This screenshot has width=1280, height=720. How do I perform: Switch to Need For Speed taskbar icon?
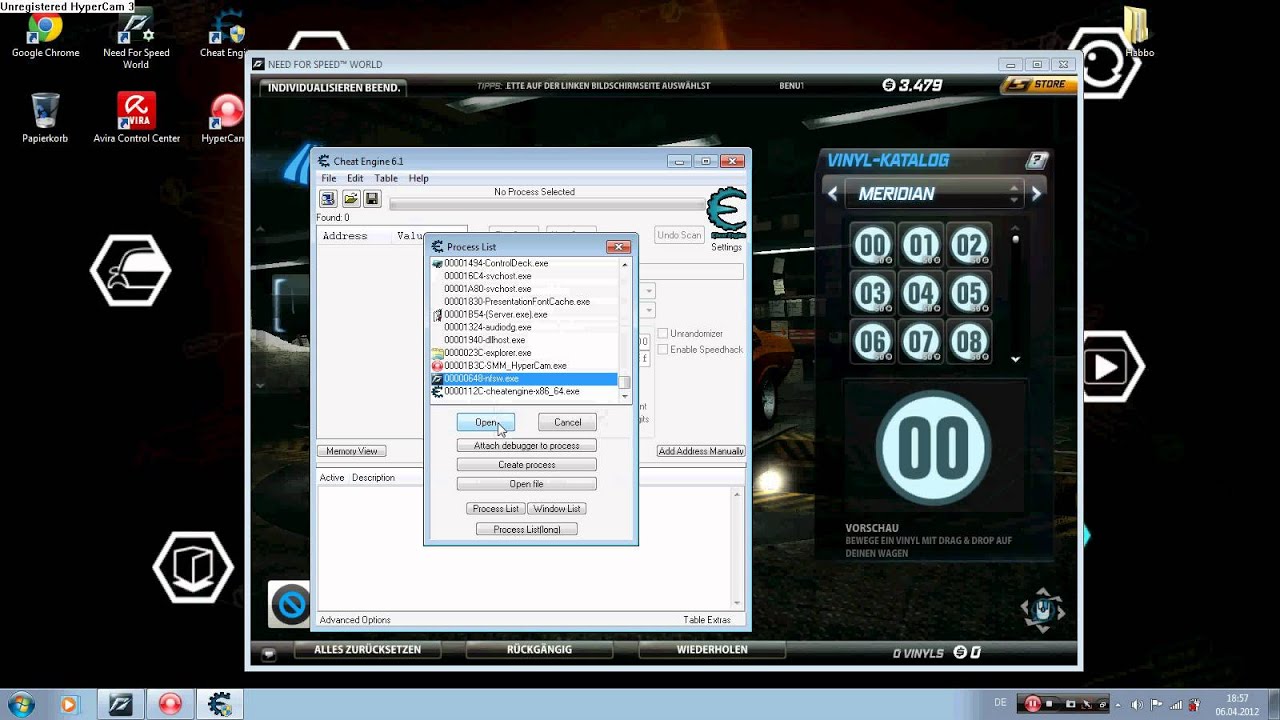tap(121, 705)
